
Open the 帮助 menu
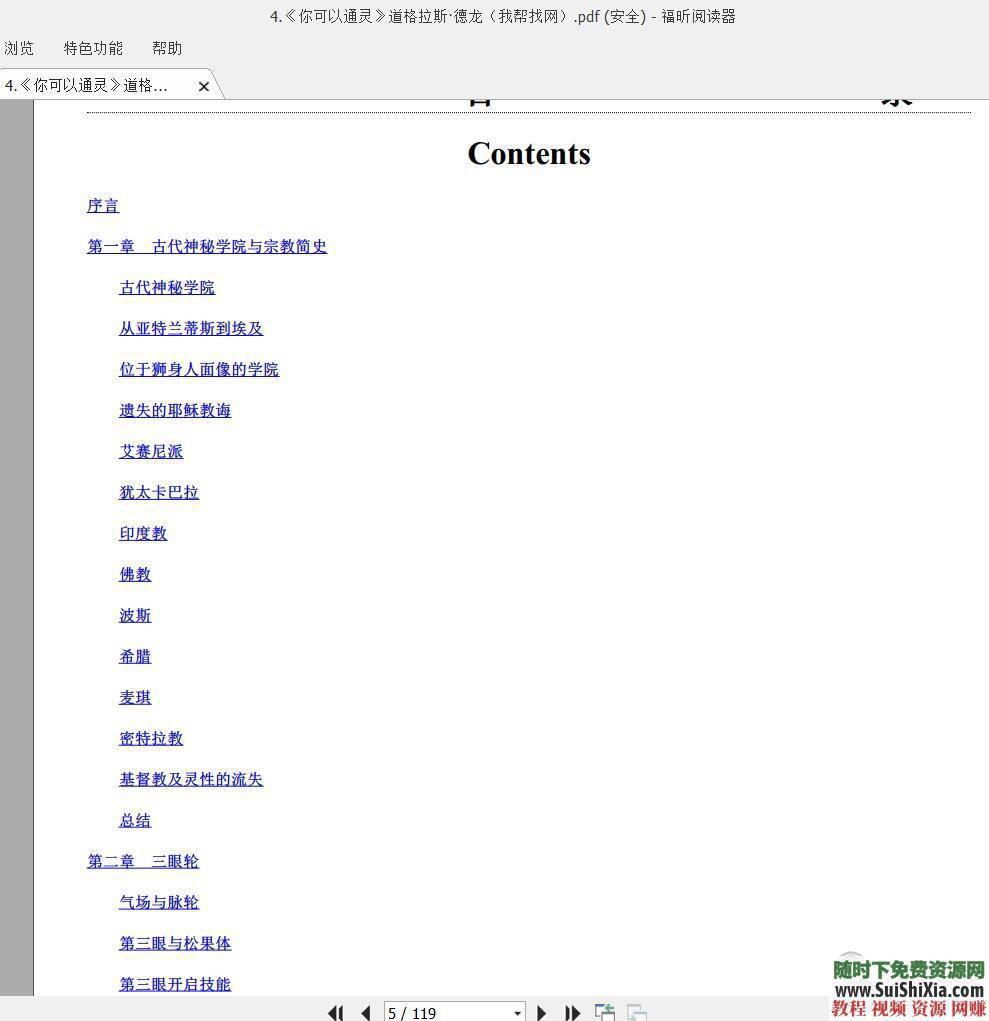click(166, 47)
